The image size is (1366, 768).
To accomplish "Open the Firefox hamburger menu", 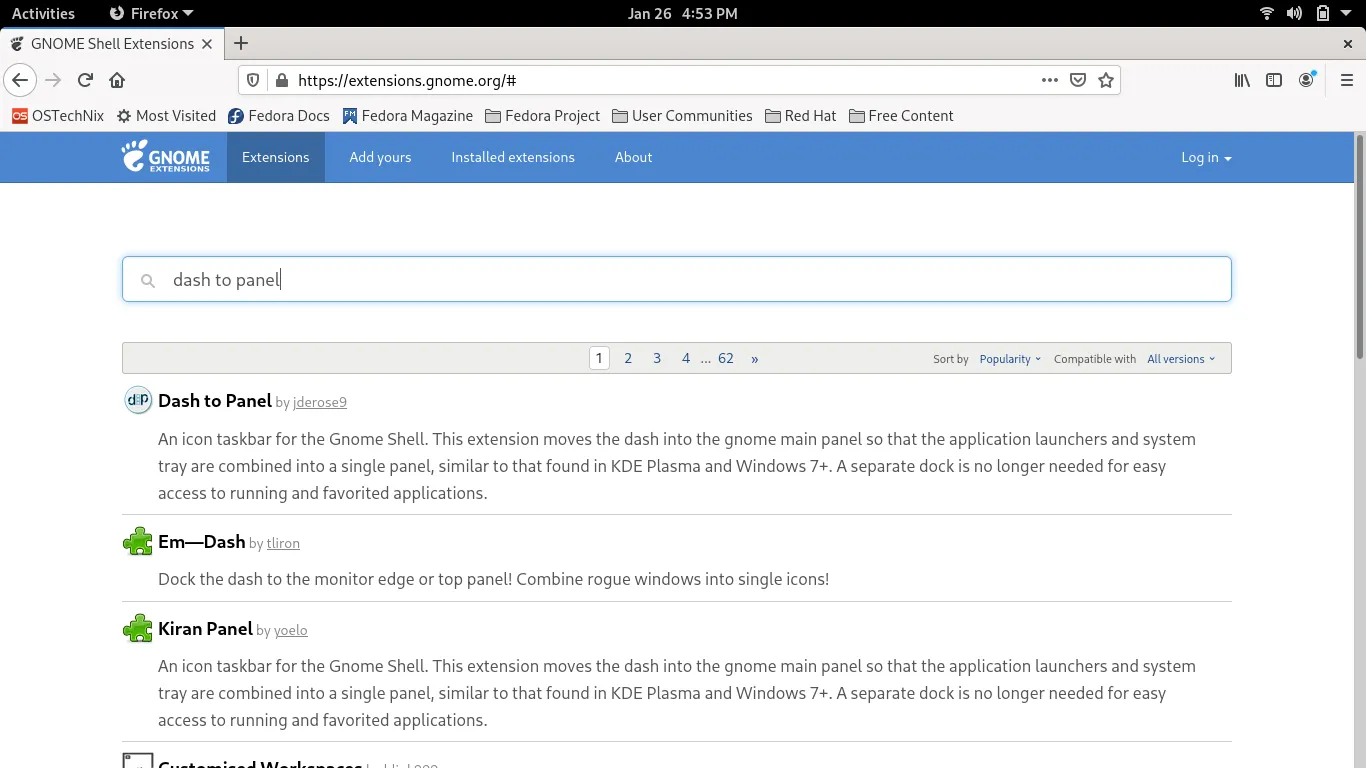I will [1346, 80].
